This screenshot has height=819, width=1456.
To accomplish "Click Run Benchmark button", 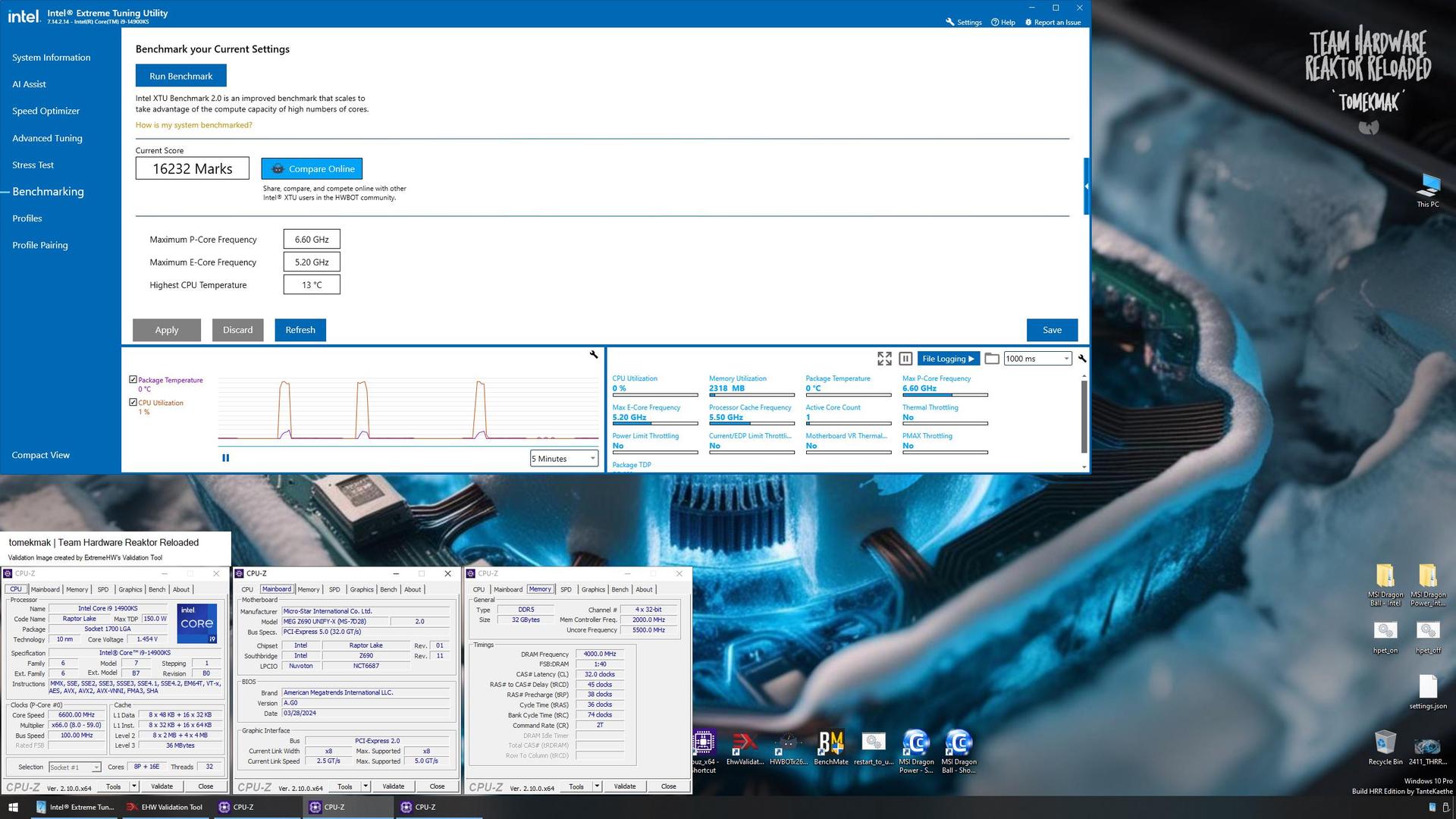I will point(180,76).
